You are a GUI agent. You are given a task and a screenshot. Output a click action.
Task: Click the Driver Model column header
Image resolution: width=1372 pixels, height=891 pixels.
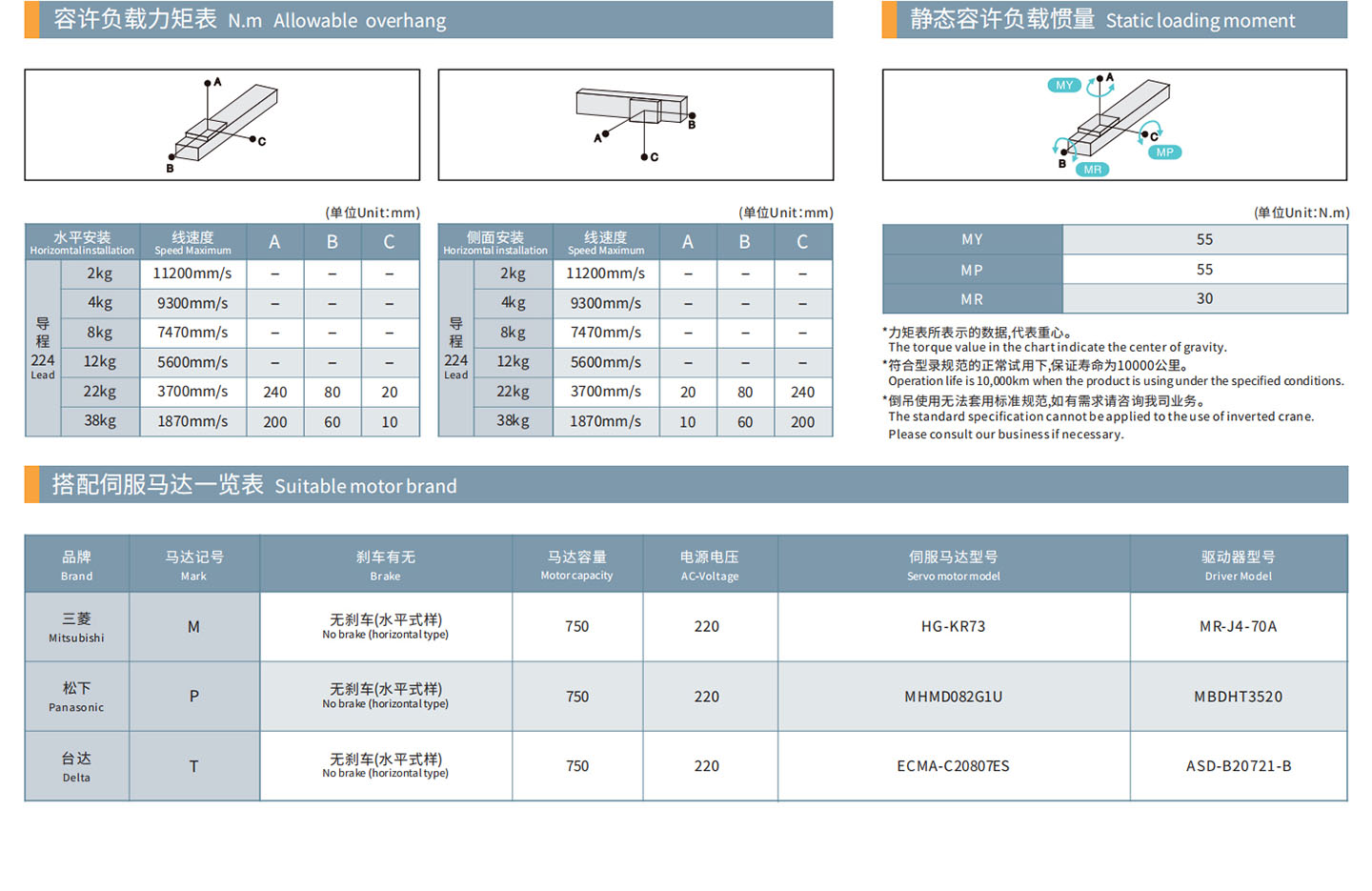coord(1239,564)
